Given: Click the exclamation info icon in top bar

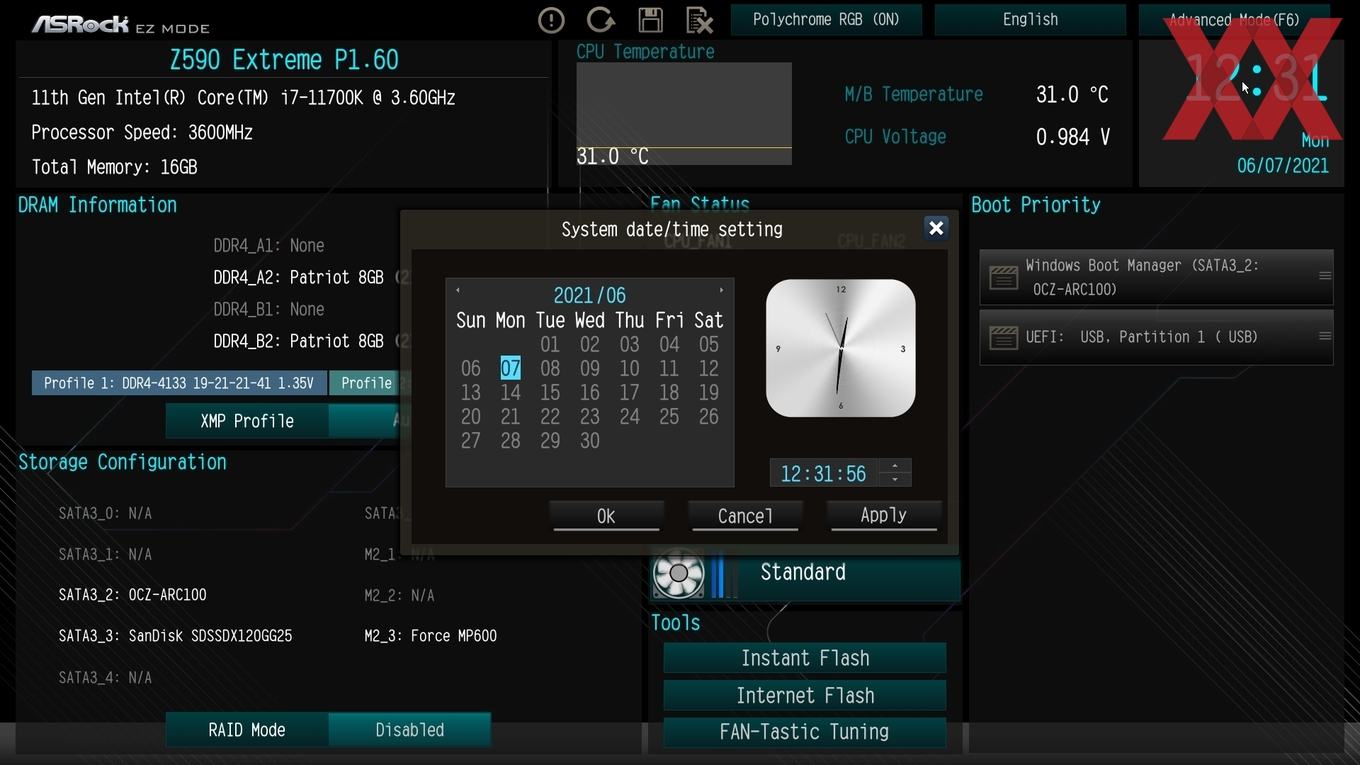Looking at the screenshot, I should click(551, 20).
